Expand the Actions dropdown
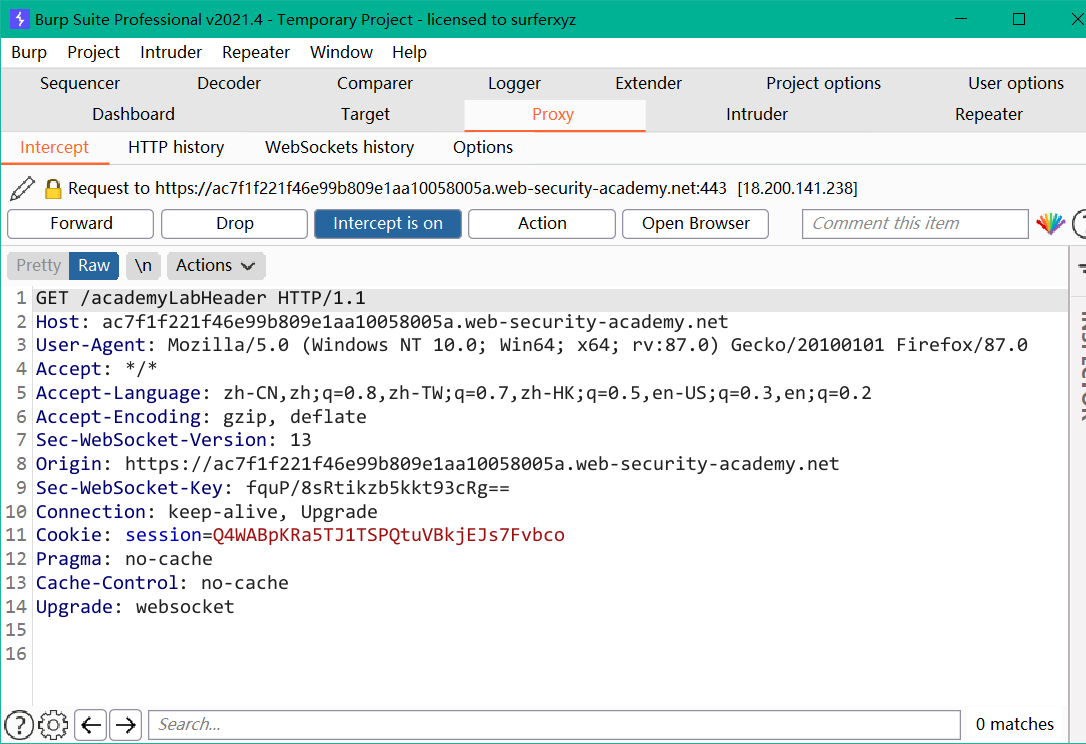 point(215,265)
